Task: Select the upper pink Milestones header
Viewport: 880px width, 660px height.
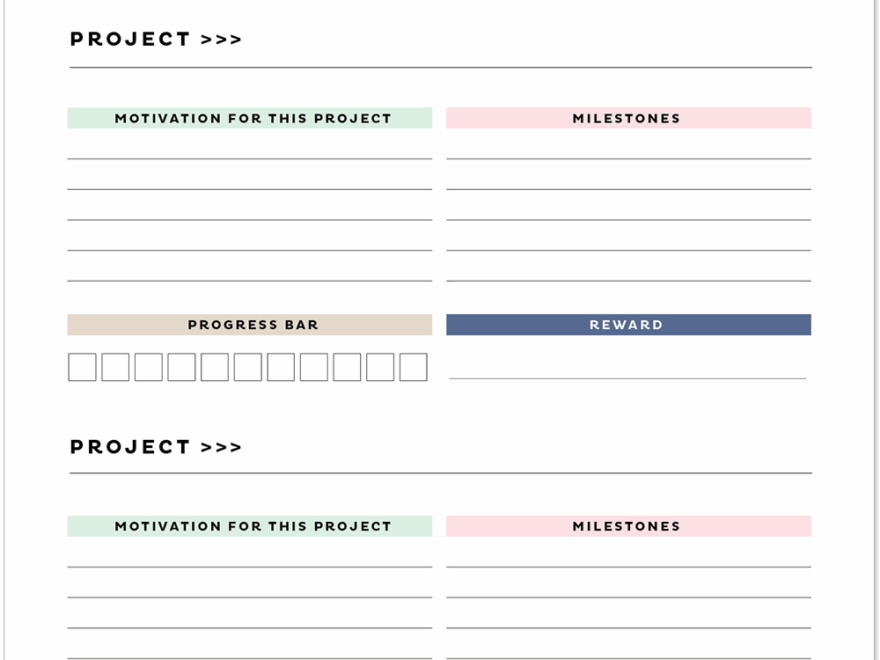Action: coord(628,118)
